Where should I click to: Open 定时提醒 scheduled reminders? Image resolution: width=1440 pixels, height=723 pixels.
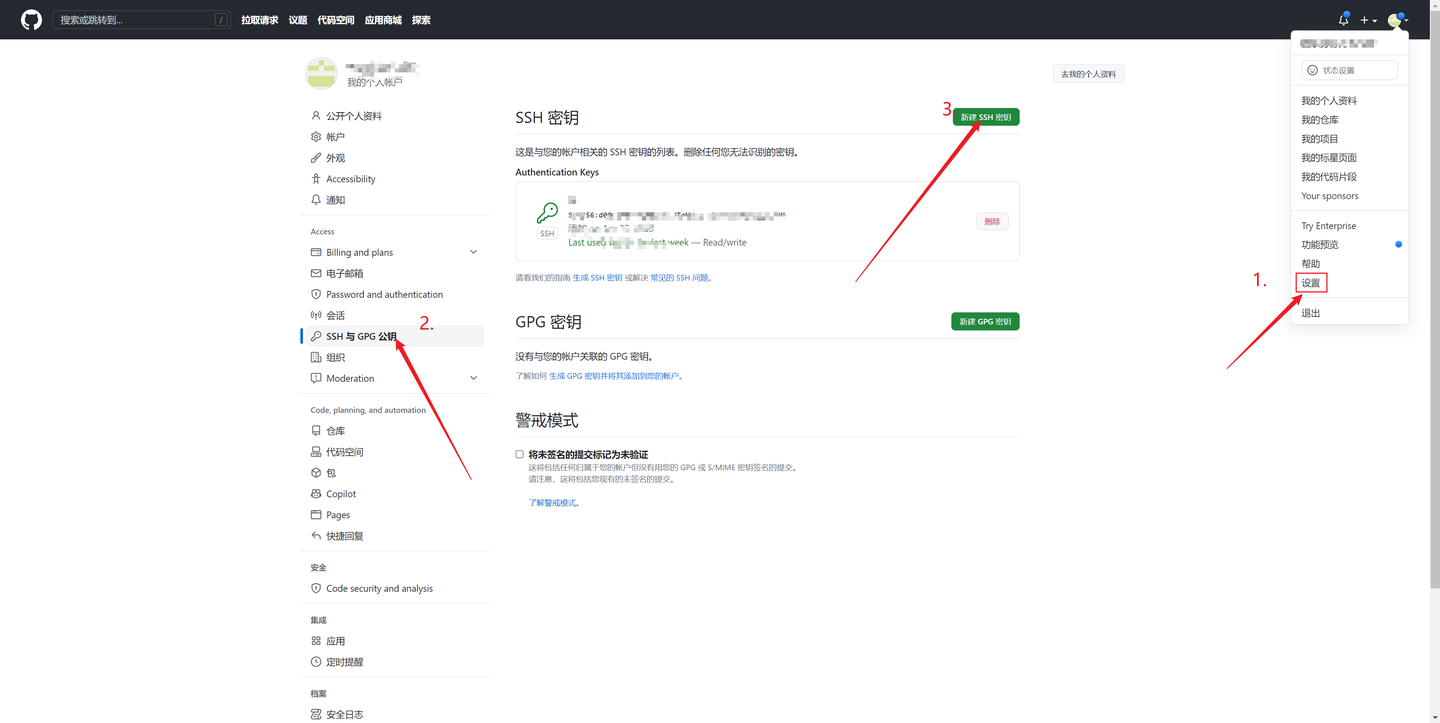[x=345, y=661]
